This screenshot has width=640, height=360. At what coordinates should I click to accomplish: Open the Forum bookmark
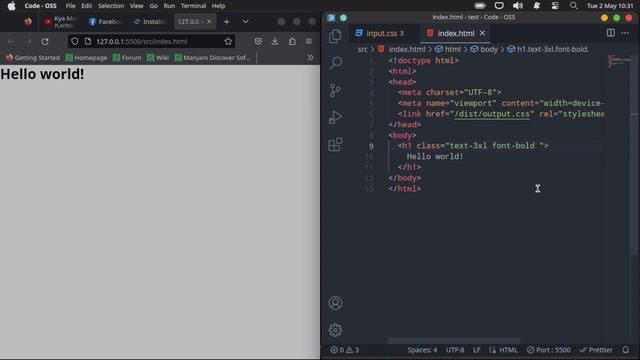tap(127, 58)
